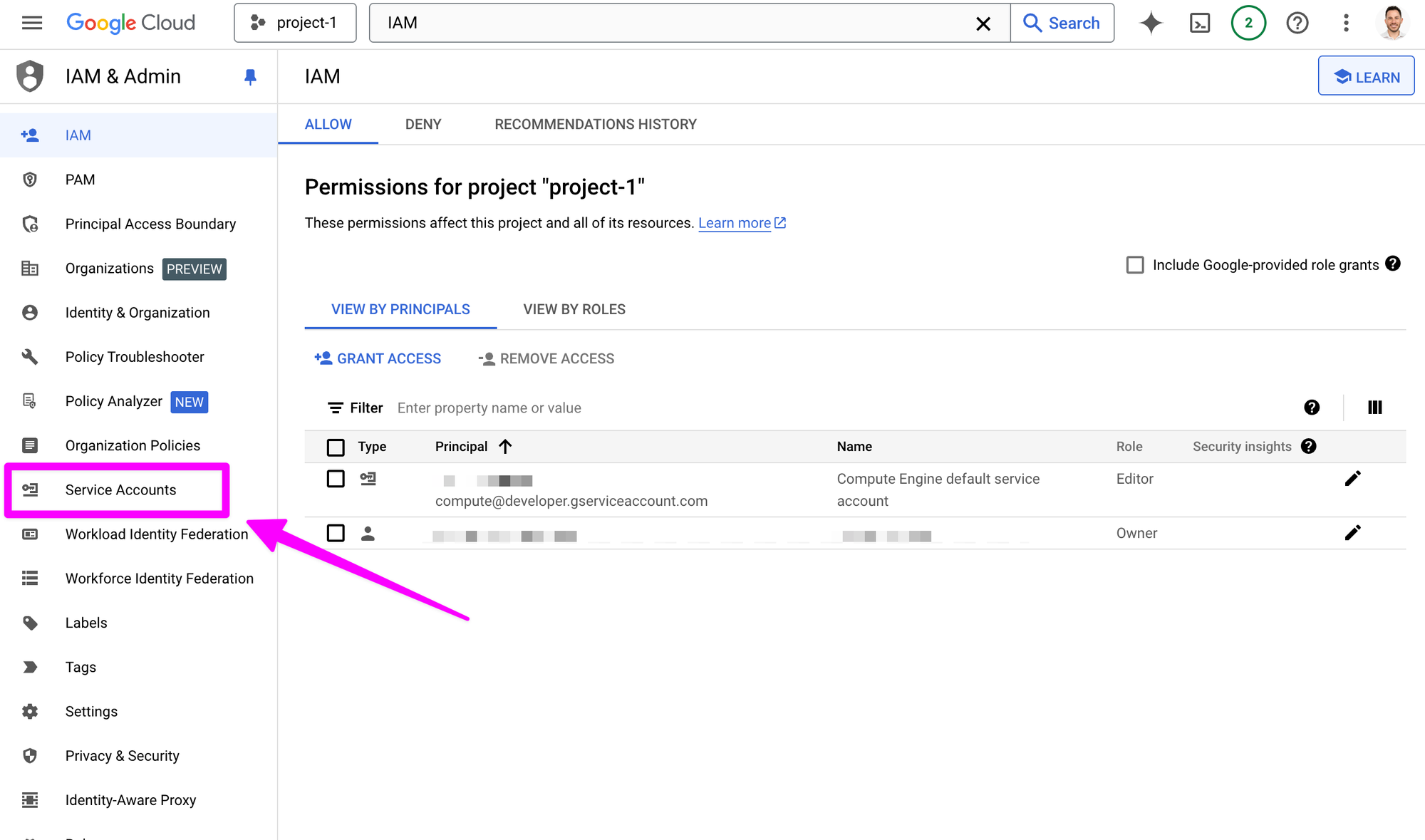Sort by Principal column arrow
Image resolution: width=1425 pixels, height=840 pixels.
coord(505,447)
